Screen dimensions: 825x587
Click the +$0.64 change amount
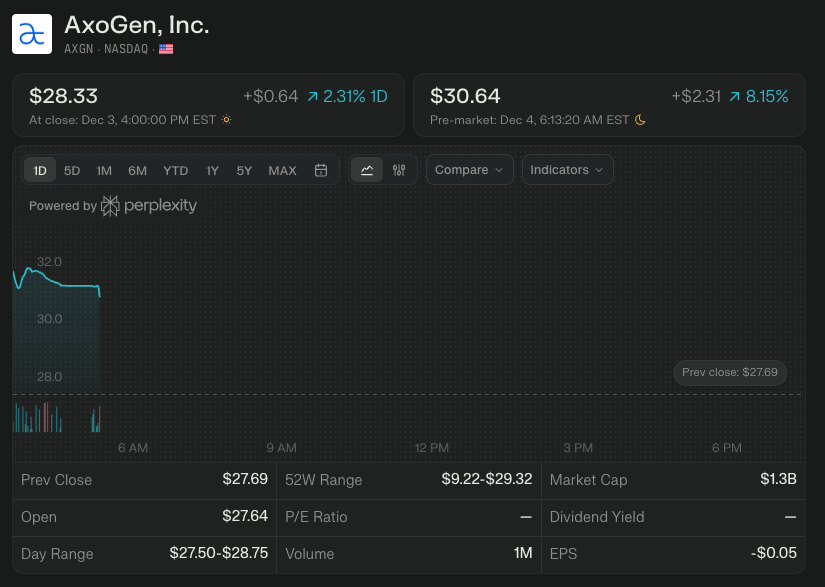pos(270,96)
